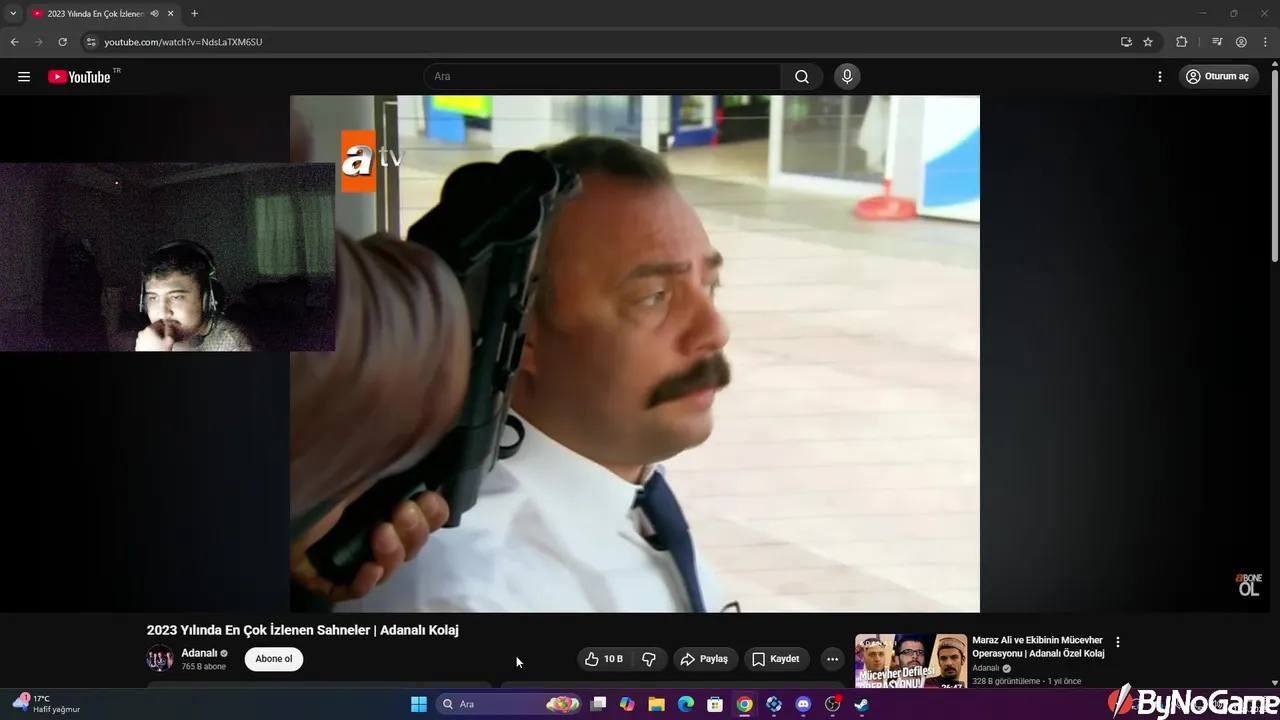Open Maraz Ali ve Ekibinin Mücevher video title

pyautogui.click(x=1038, y=647)
